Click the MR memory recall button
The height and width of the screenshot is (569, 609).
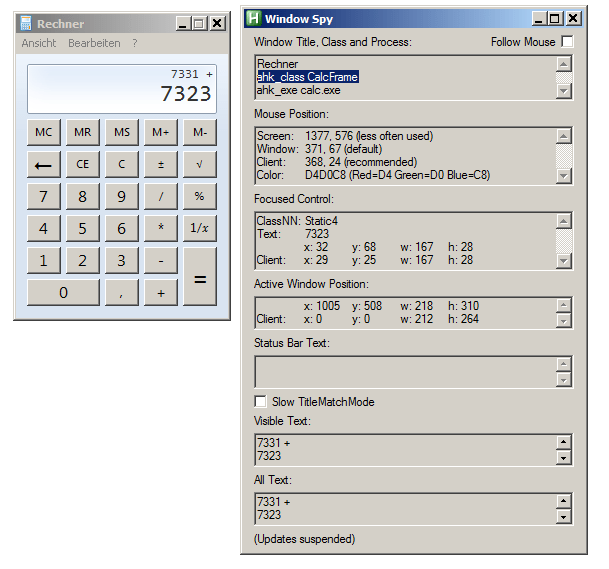[83, 132]
